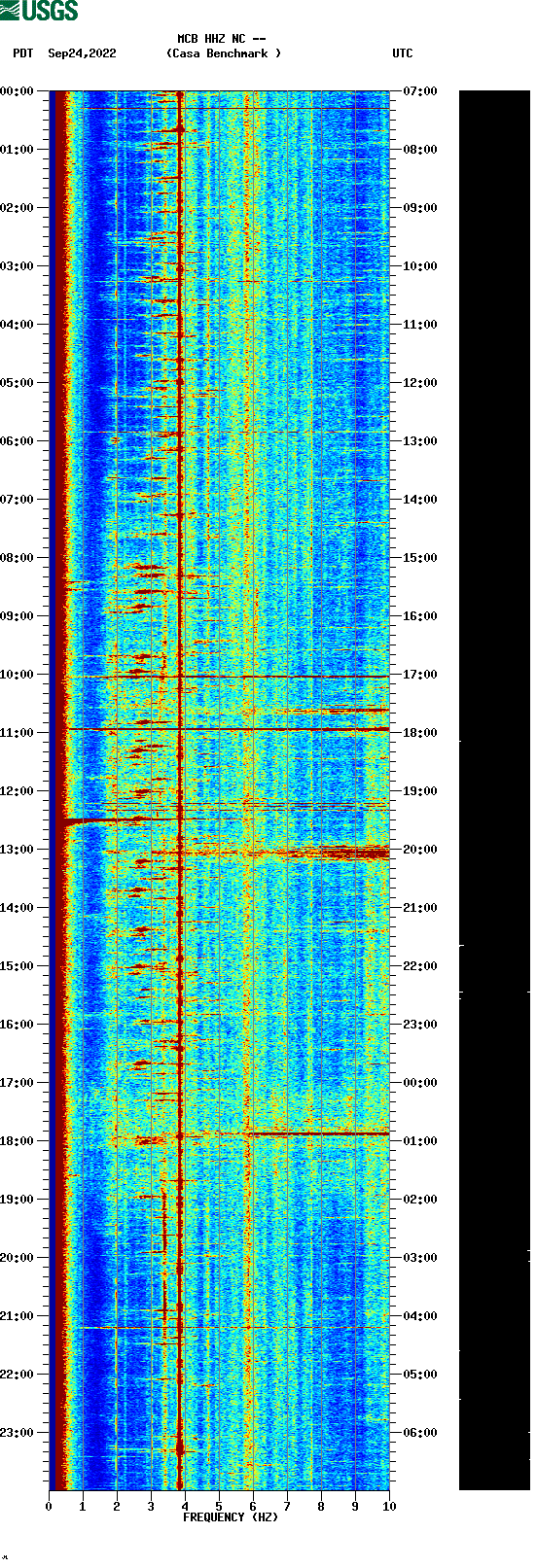Click the 00:00 label on PDT axis
Viewport: 537px width, 1568px height.
(18, 91)
